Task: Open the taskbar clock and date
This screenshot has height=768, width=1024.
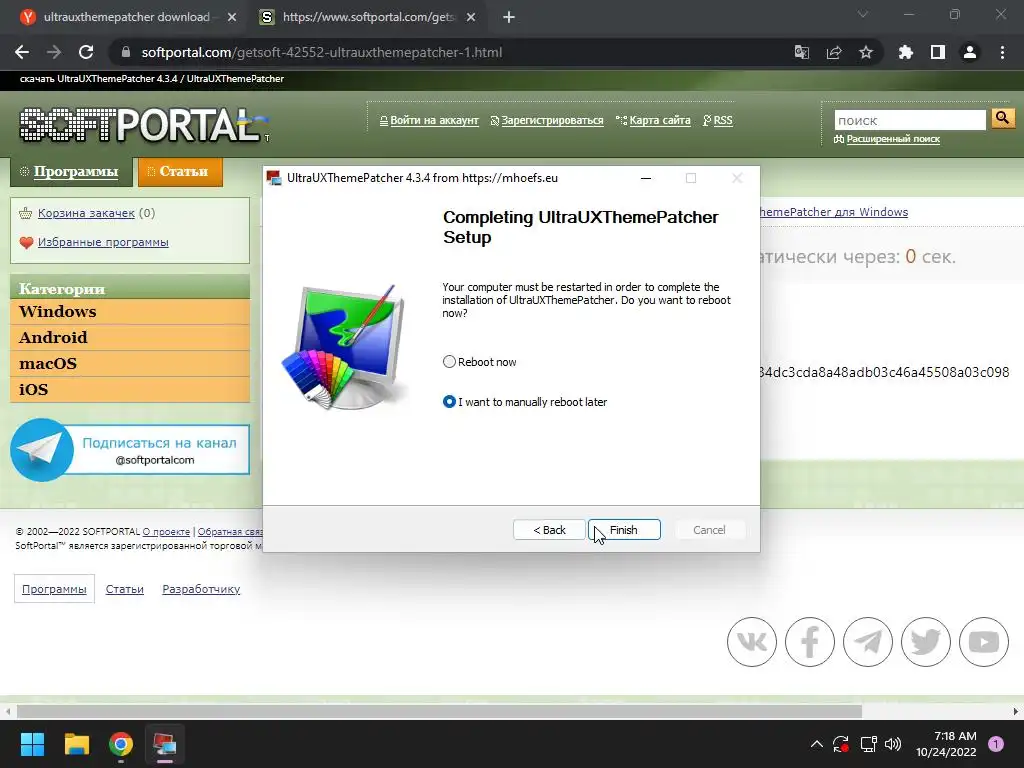Action: (947, 744)
